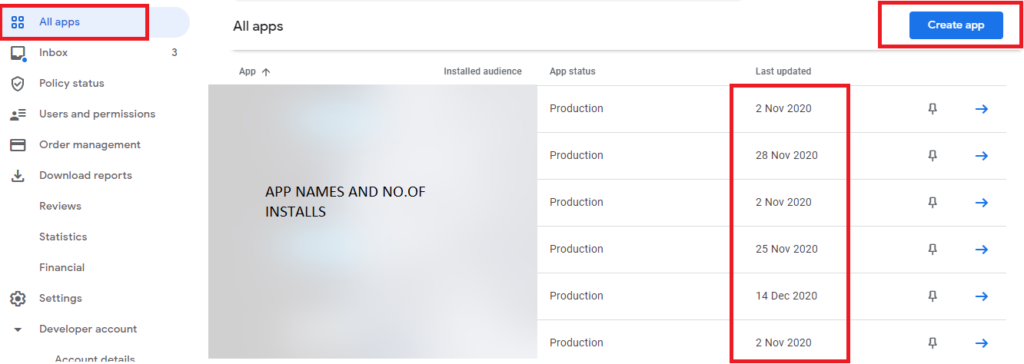The image size is (1024, 364).
Task: Click the All apps grid icon
Action: (x=18, y=22)
